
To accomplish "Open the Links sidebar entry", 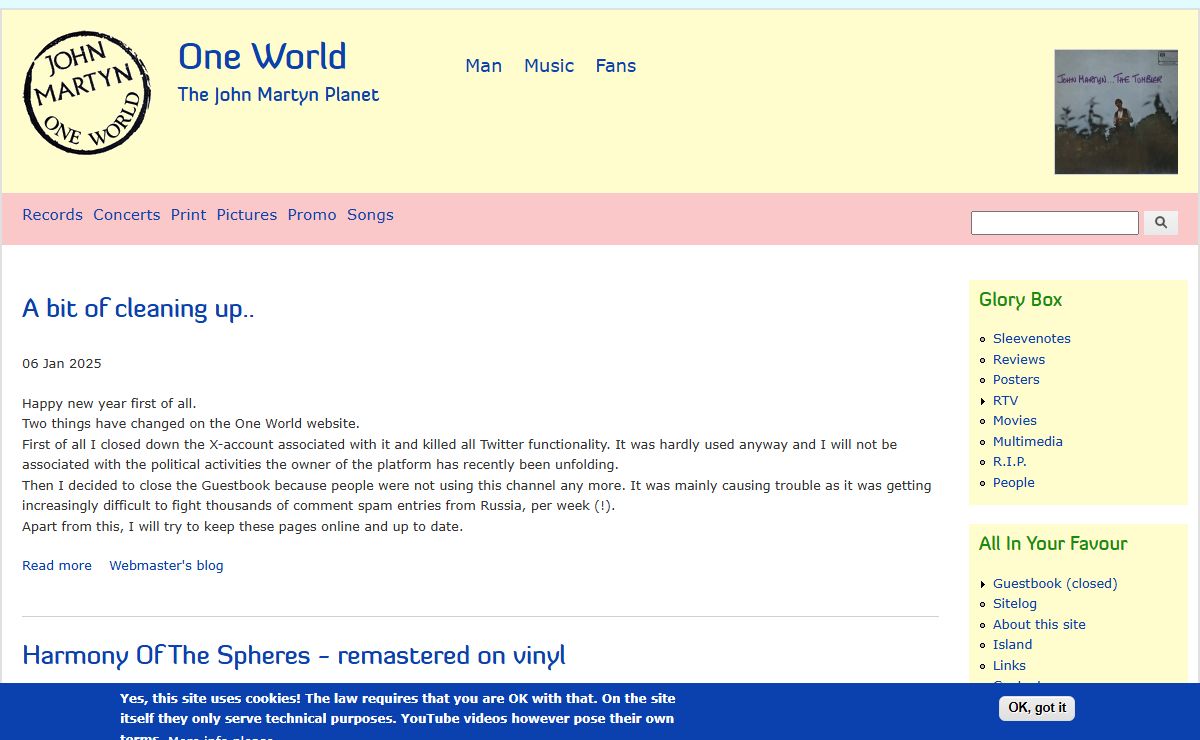I will coord(1009,666).
